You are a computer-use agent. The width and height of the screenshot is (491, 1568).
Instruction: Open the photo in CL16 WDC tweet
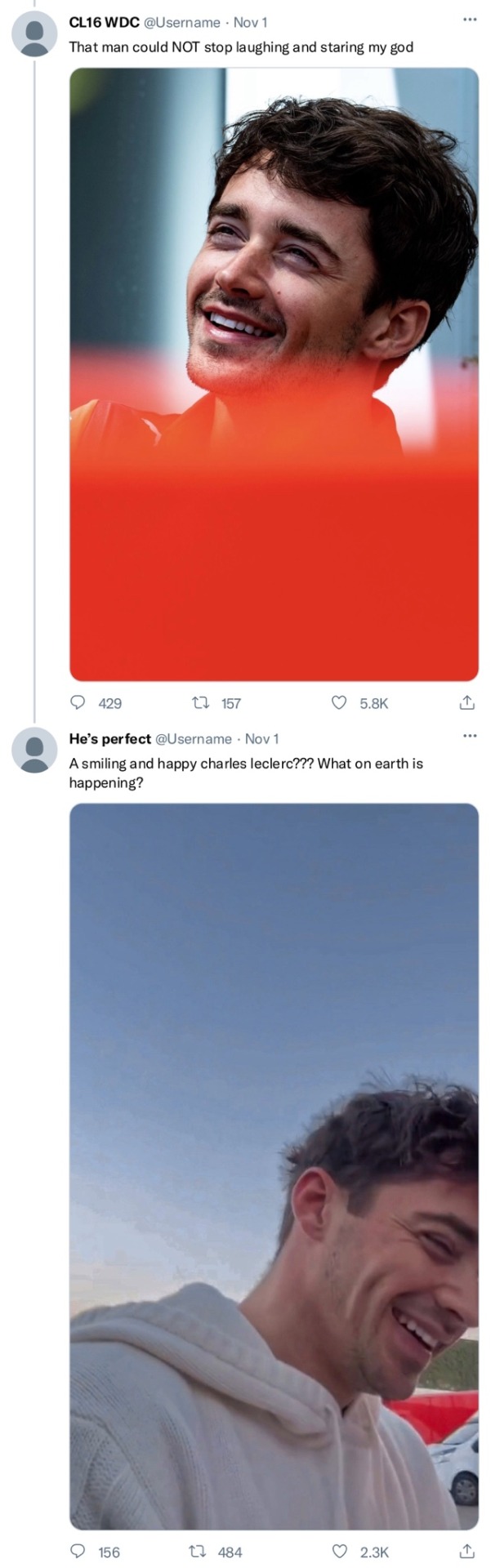(274, 374)
